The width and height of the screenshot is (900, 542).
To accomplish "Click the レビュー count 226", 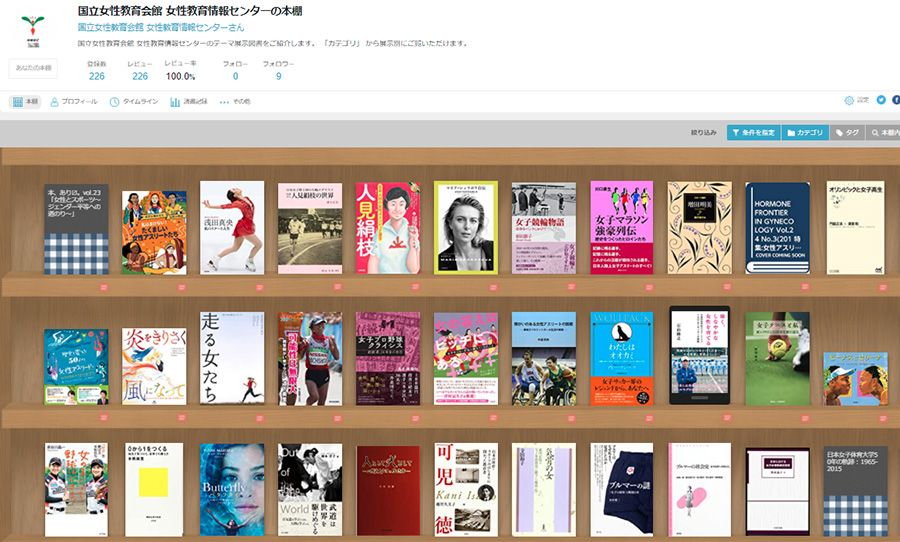I will [x=140, y=76].
